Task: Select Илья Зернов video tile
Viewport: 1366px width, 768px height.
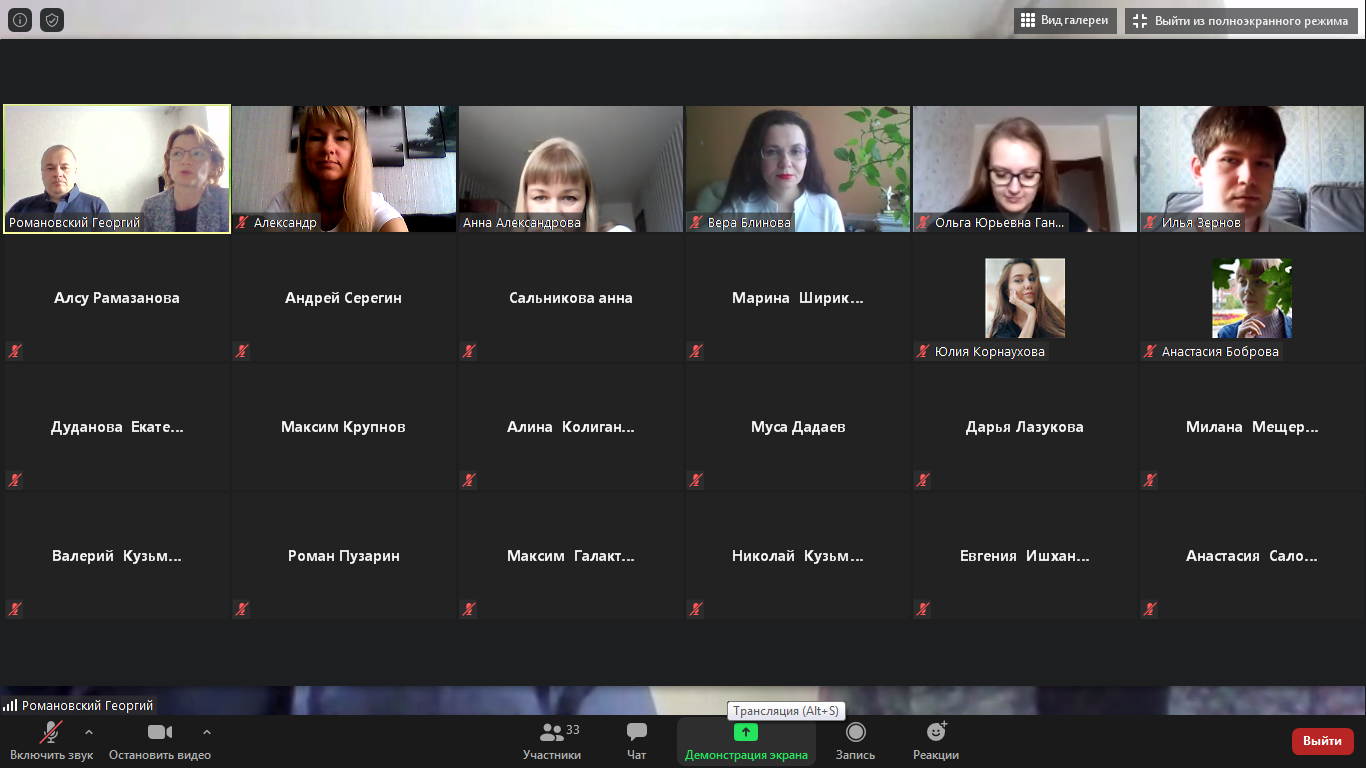Action: pos(1252,169)
